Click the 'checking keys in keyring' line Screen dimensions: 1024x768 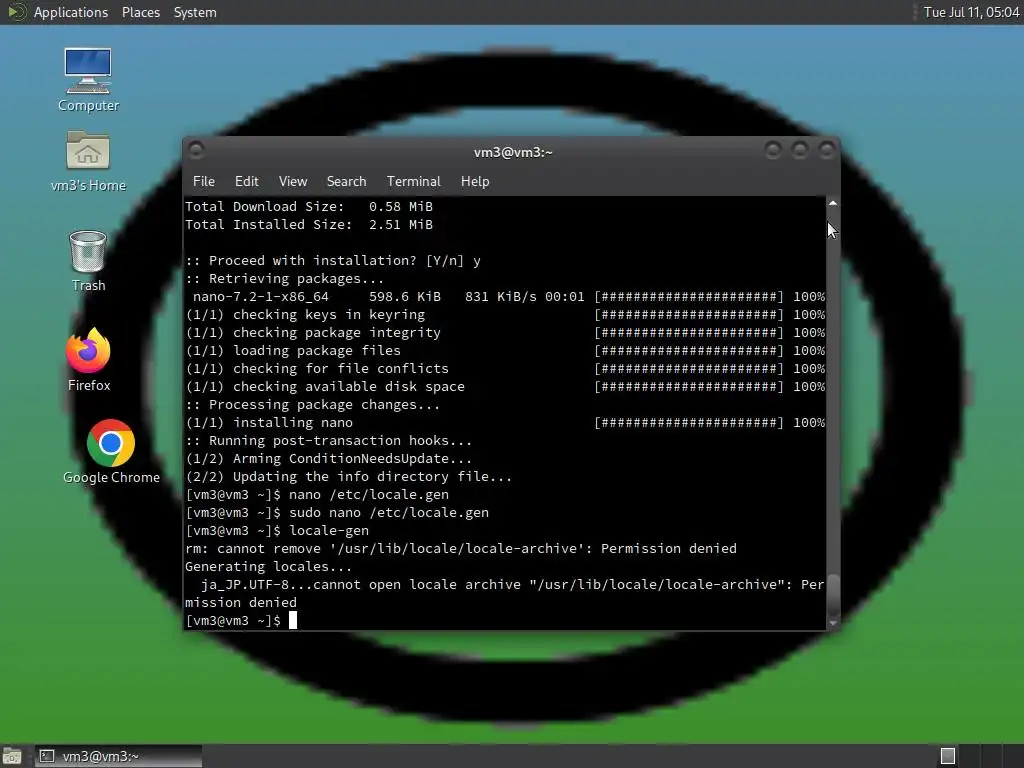click(x=505, y=315)
